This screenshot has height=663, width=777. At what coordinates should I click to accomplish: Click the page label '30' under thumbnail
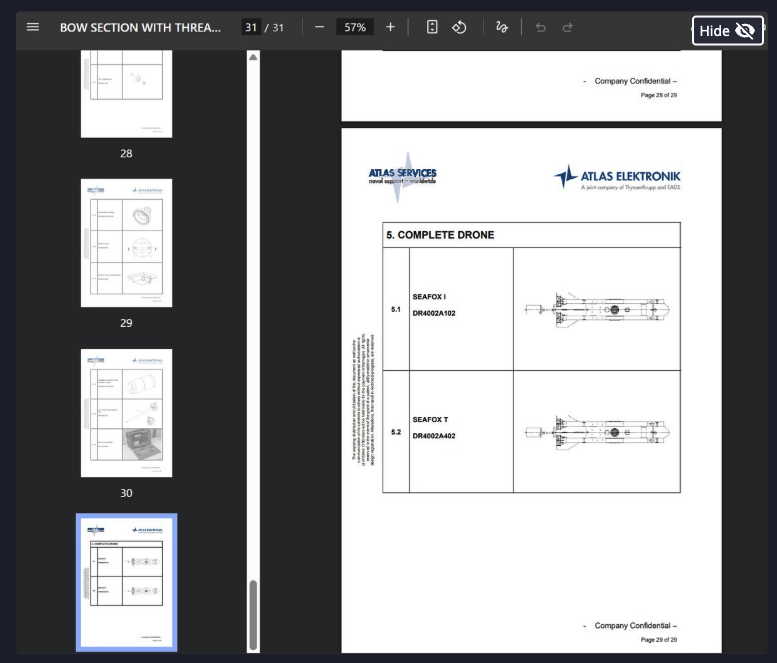coord(126,493)
